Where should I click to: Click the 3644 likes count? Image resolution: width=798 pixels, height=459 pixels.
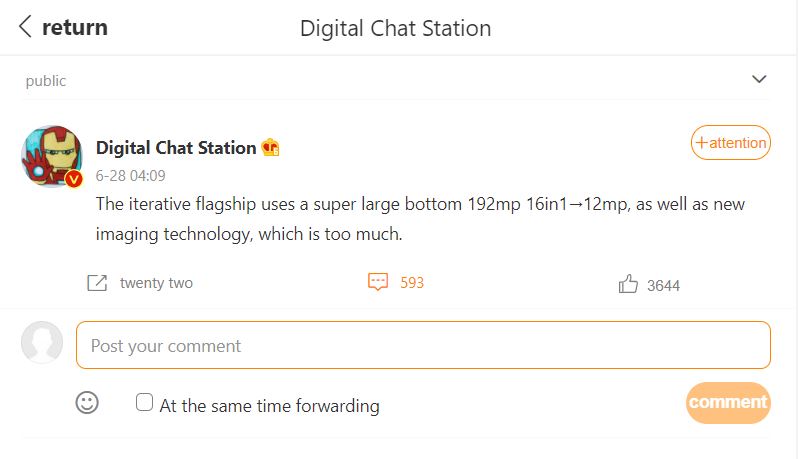point(663,286)
